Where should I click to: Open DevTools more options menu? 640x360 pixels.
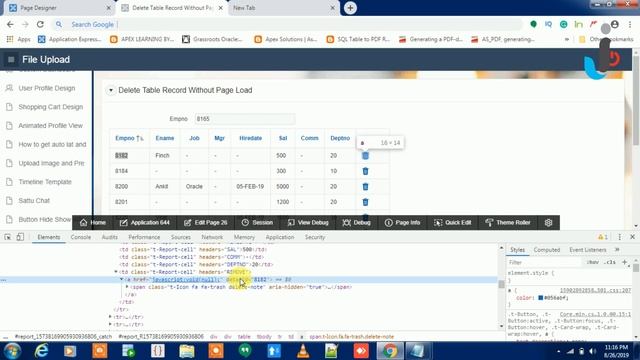click(620, 237)
